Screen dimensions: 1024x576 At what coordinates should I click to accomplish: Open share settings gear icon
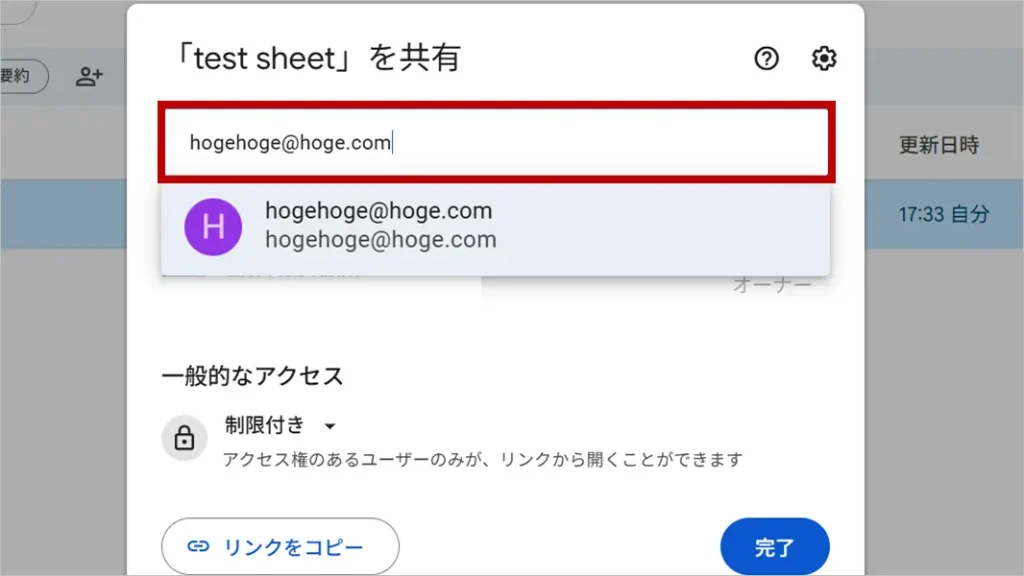coord(823,59)
